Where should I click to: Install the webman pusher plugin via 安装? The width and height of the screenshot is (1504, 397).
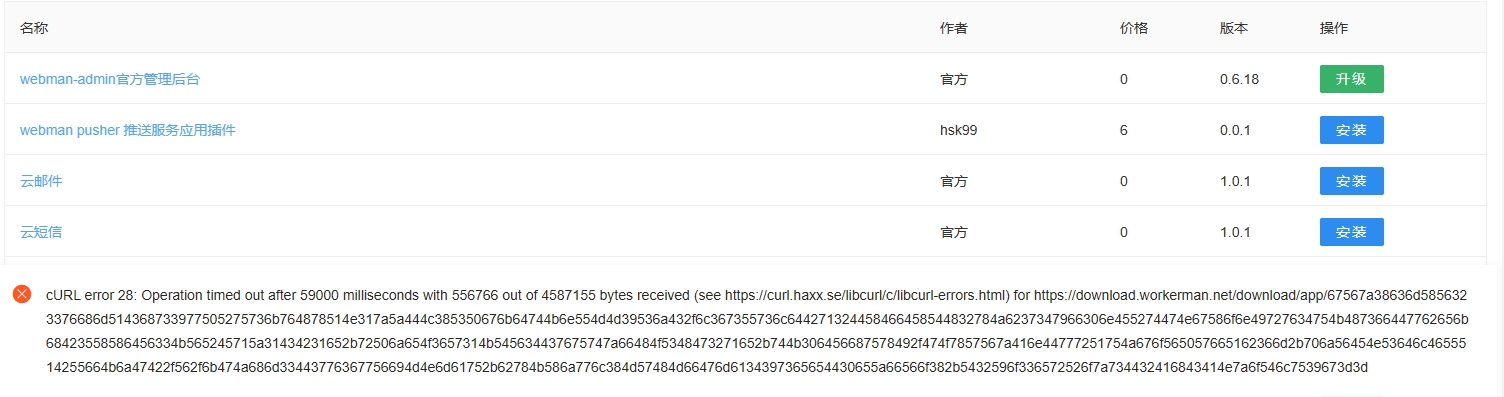pos(1351,130)
